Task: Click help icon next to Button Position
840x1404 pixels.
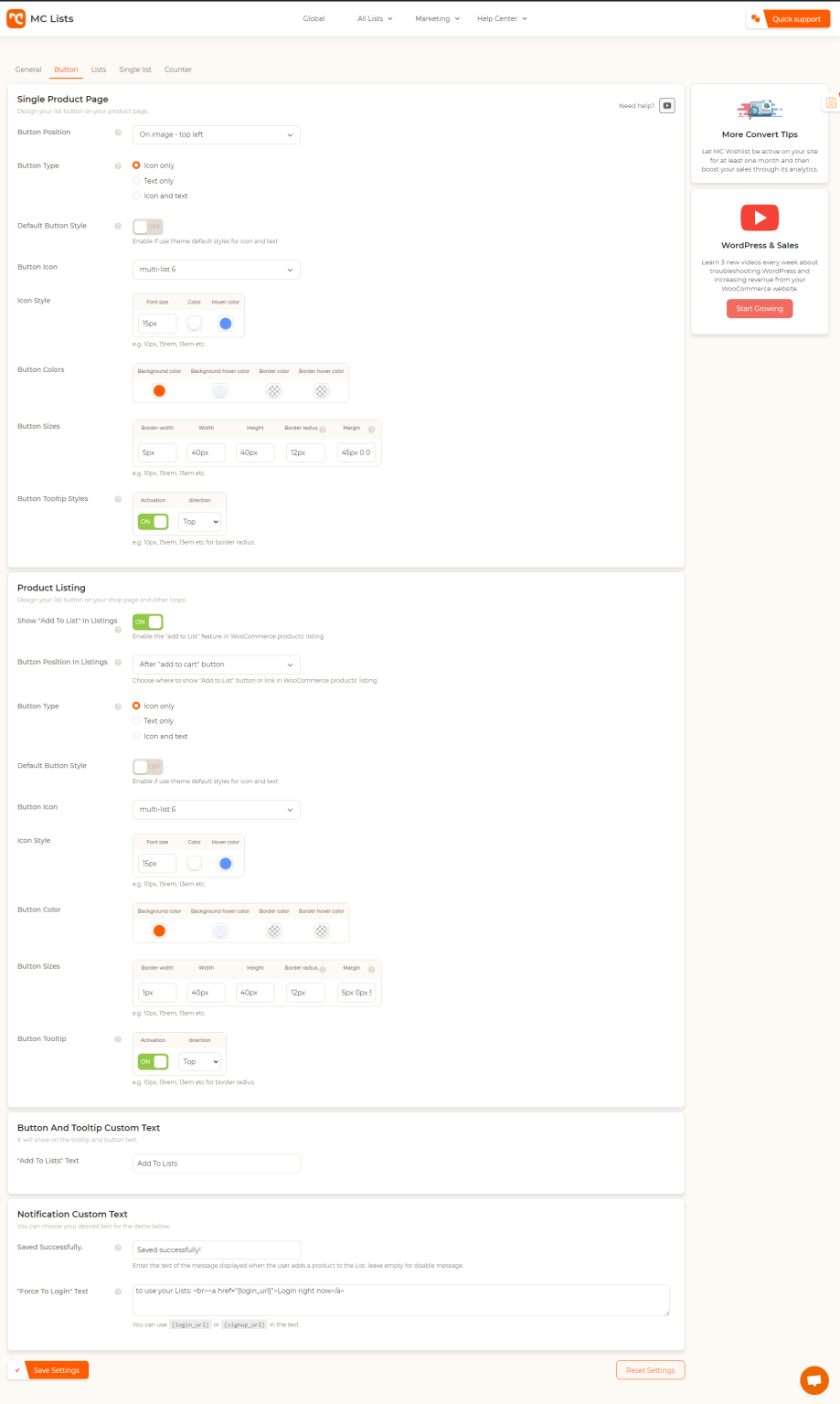Action: point(118,133)
